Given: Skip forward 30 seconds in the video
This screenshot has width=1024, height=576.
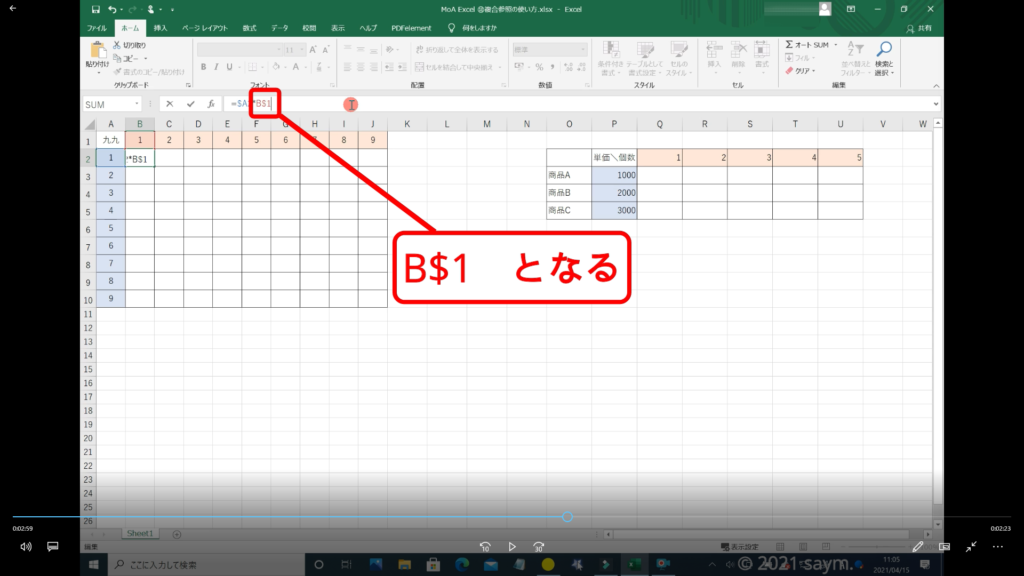Looking at the screenshot, I should coord(539,547).
